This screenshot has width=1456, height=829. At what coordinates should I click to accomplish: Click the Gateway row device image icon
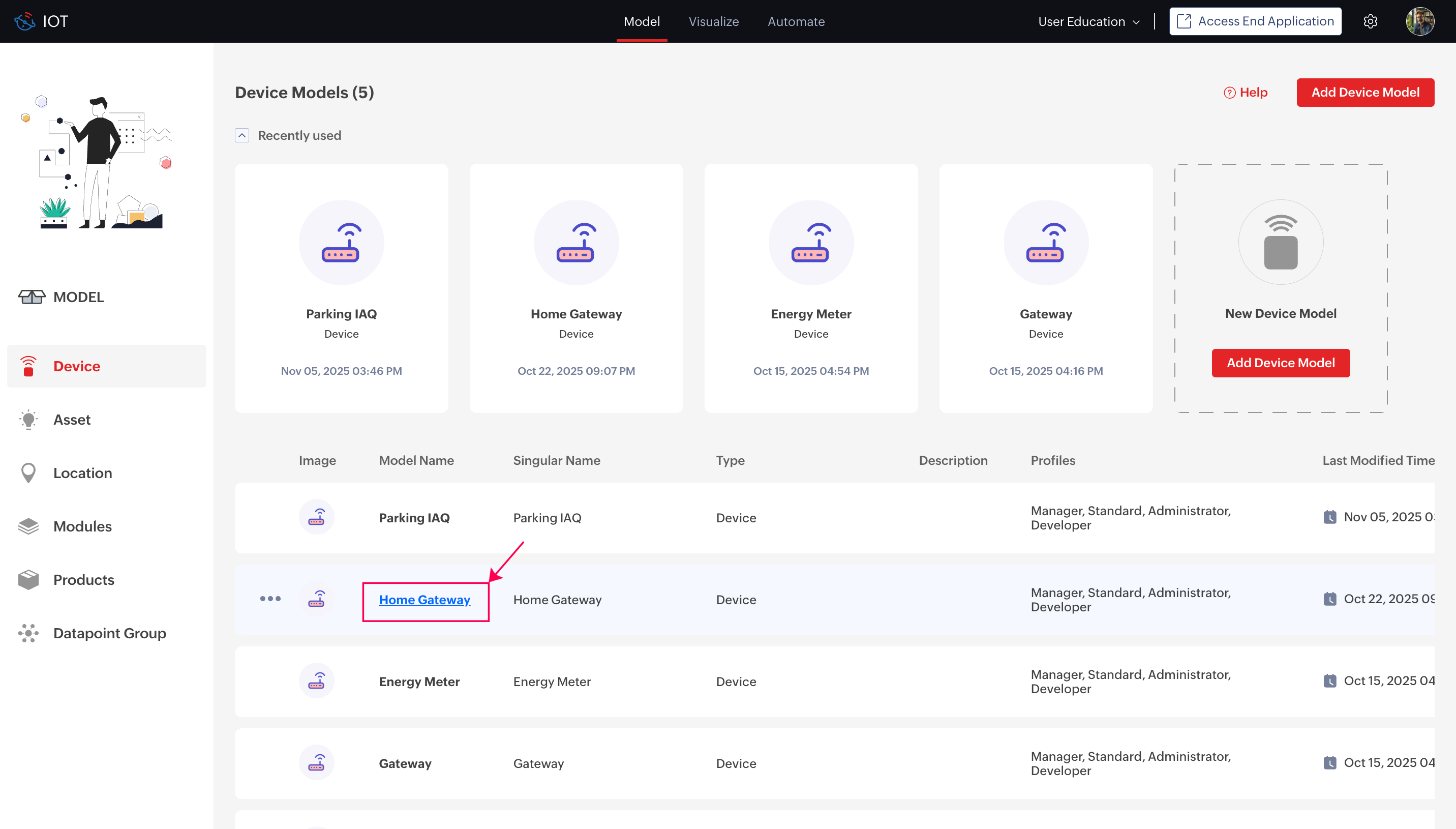(x=316, y=763)
